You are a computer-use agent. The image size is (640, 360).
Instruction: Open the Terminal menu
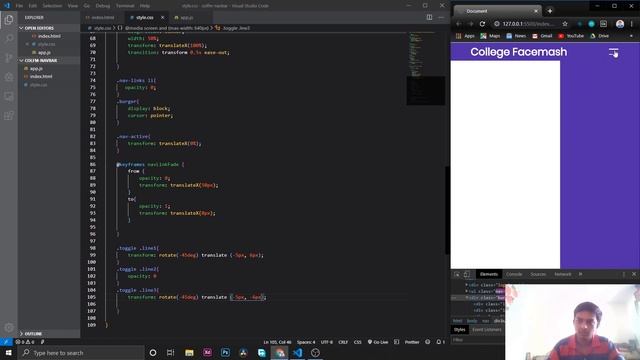point(124,6)
